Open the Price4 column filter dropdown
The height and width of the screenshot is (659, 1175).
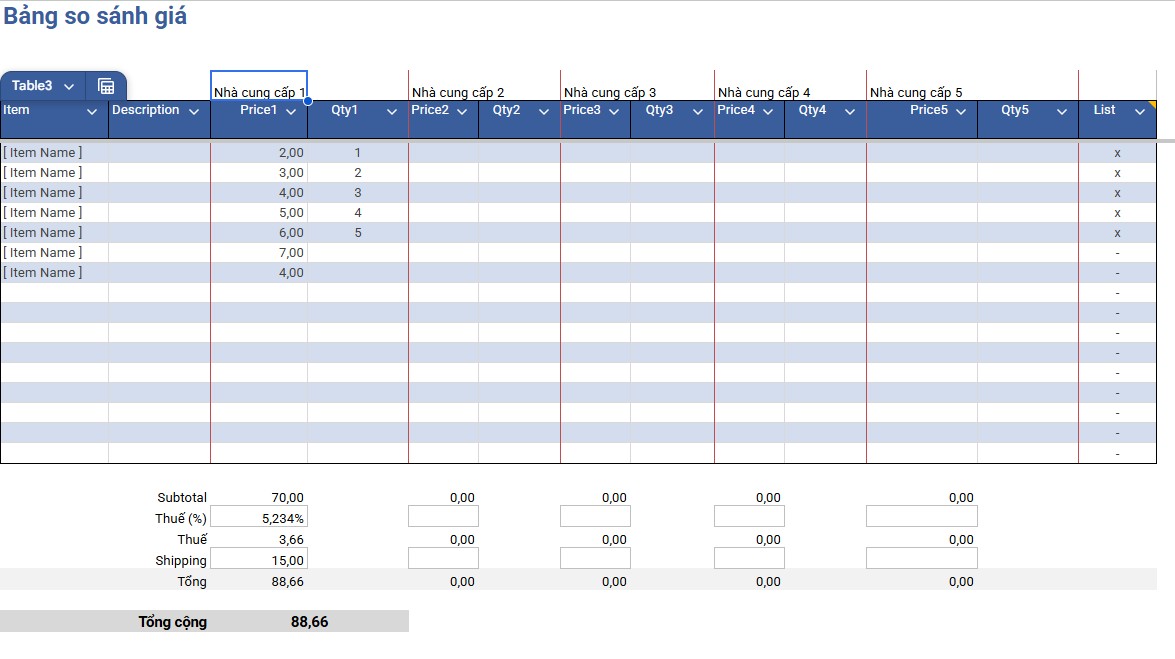coord(768,112)
